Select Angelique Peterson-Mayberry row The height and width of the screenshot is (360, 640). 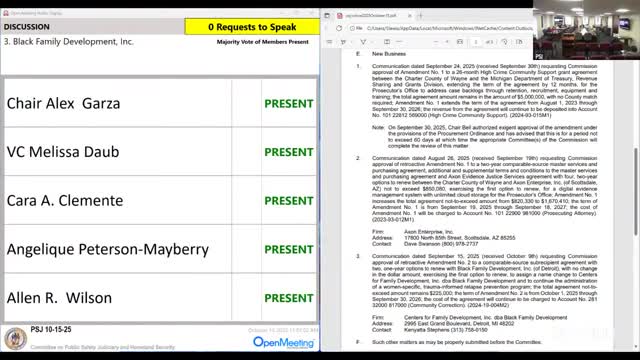tap(160, 249)
